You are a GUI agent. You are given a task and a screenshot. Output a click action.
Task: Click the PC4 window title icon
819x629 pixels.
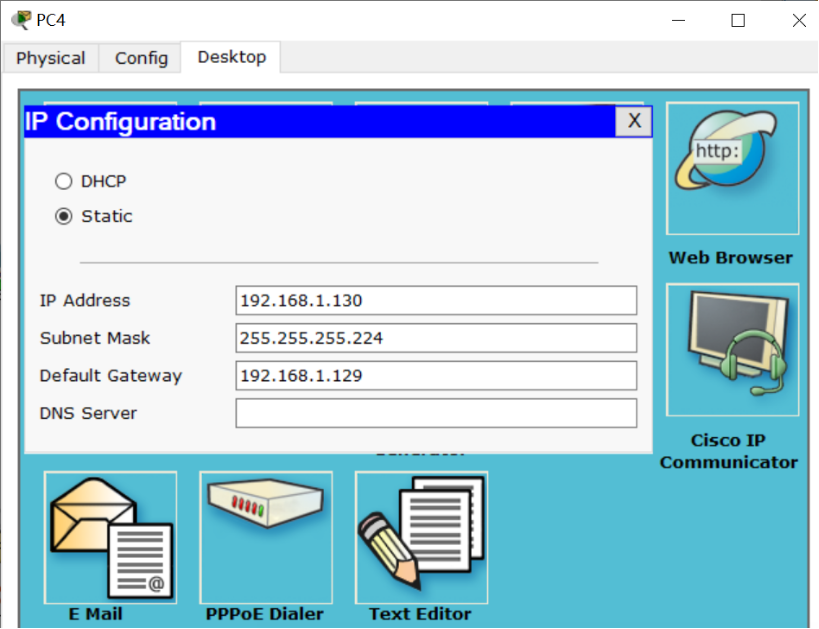[21, 20]
